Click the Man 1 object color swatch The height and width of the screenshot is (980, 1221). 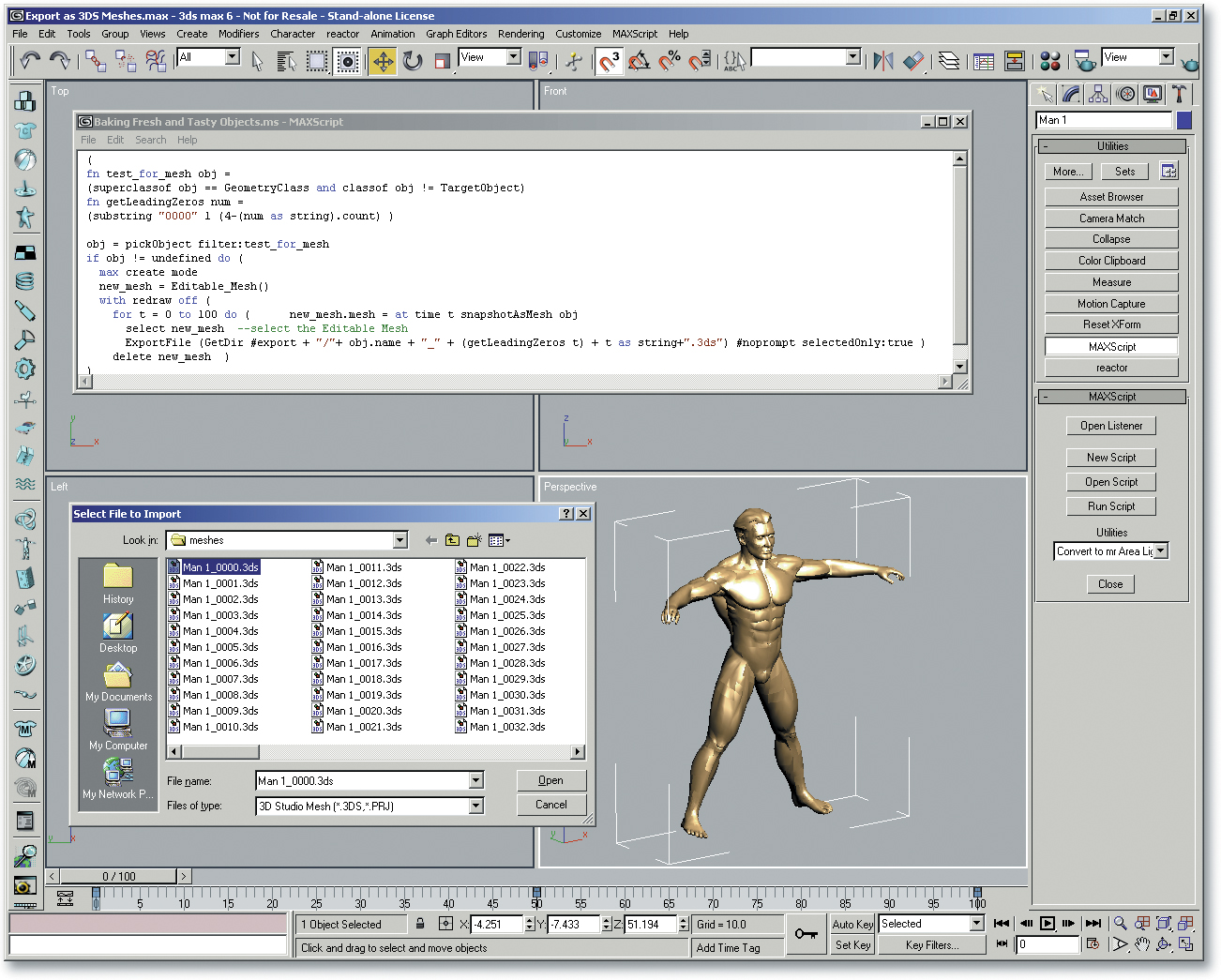1184,120
